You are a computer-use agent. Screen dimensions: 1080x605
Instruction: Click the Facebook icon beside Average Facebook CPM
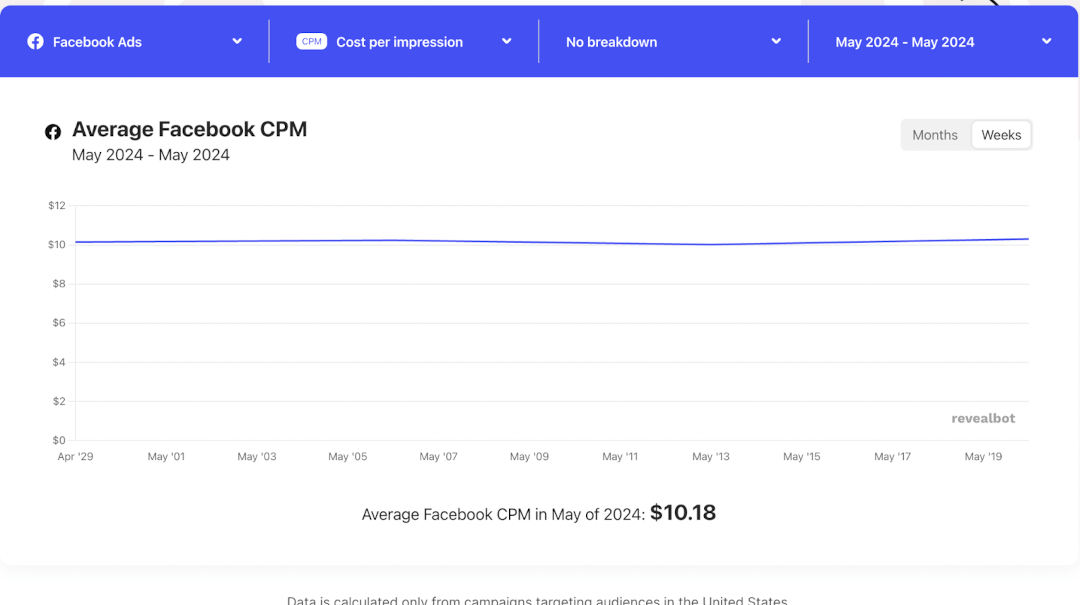[53, 132]
